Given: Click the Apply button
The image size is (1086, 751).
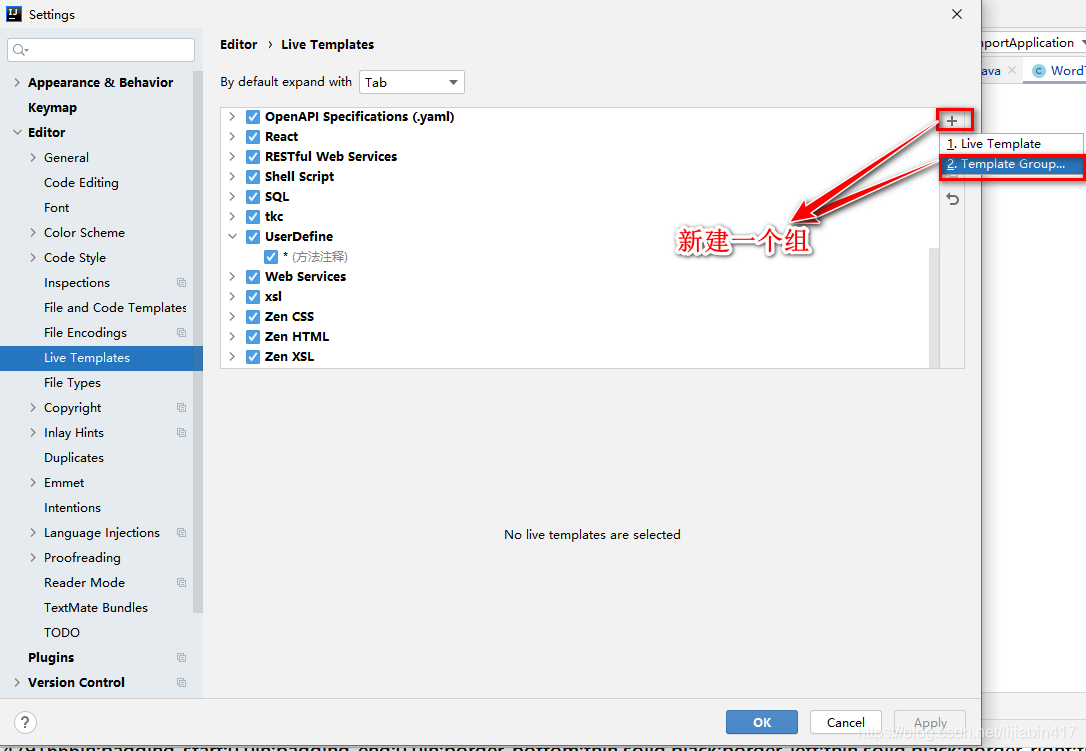Looking at the screenshot, I should 930,723.
